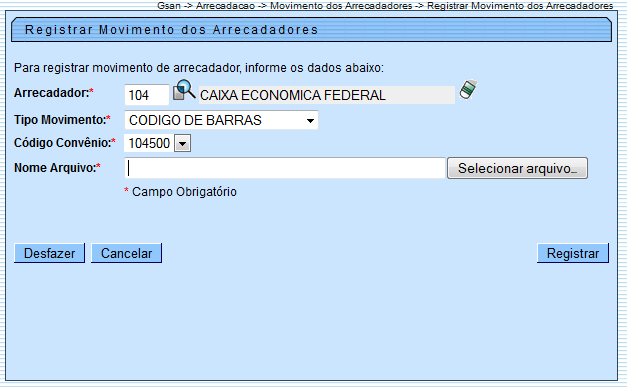
Task: Click the Código Convênio label
Action: click(x=65, y=142)
